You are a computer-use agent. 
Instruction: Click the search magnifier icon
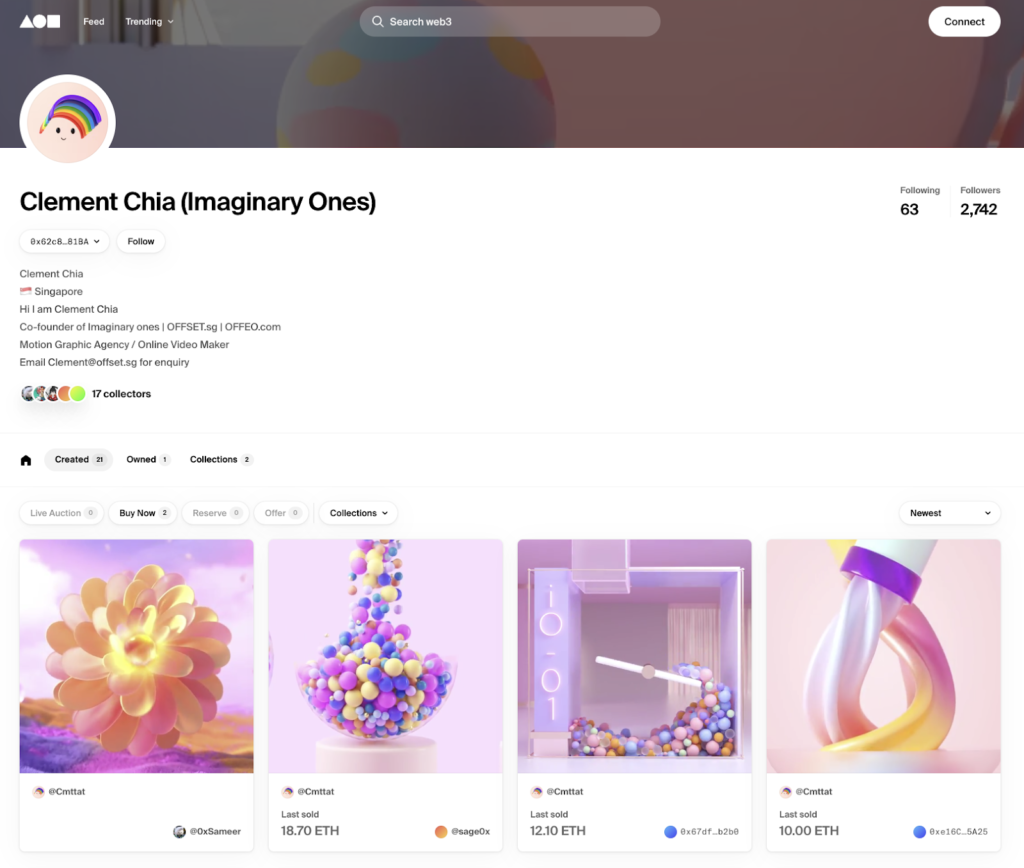click(x=377, y=22)
